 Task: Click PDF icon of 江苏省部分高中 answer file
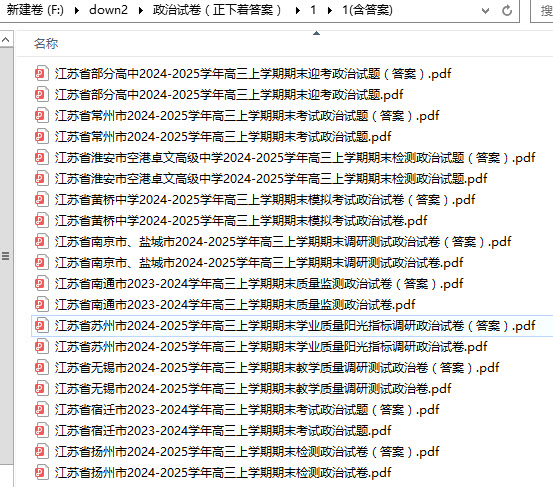coord(41,74)
